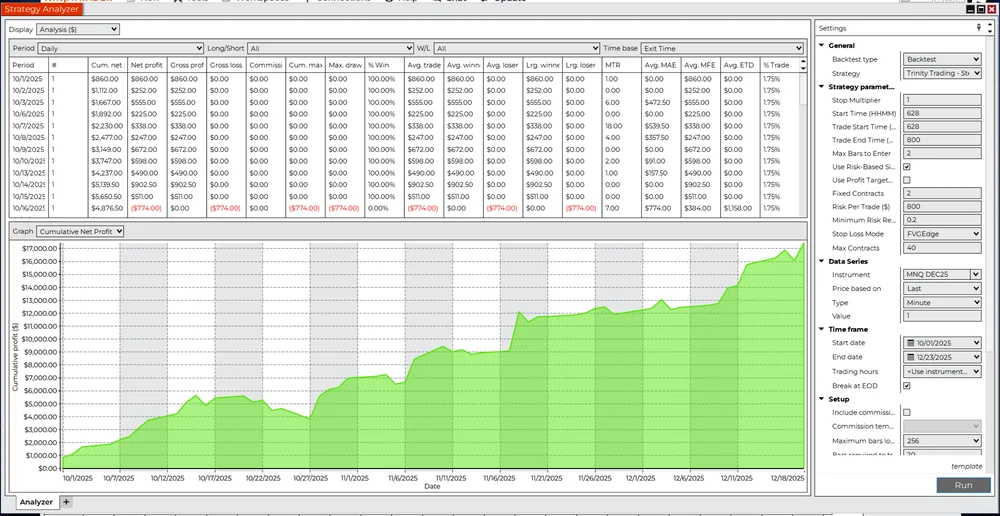This screenshot has height=516, width=1000.
Task: Click the Minimum Risk Reward input field
Action: pyautogui.click(x=942, y=220)
